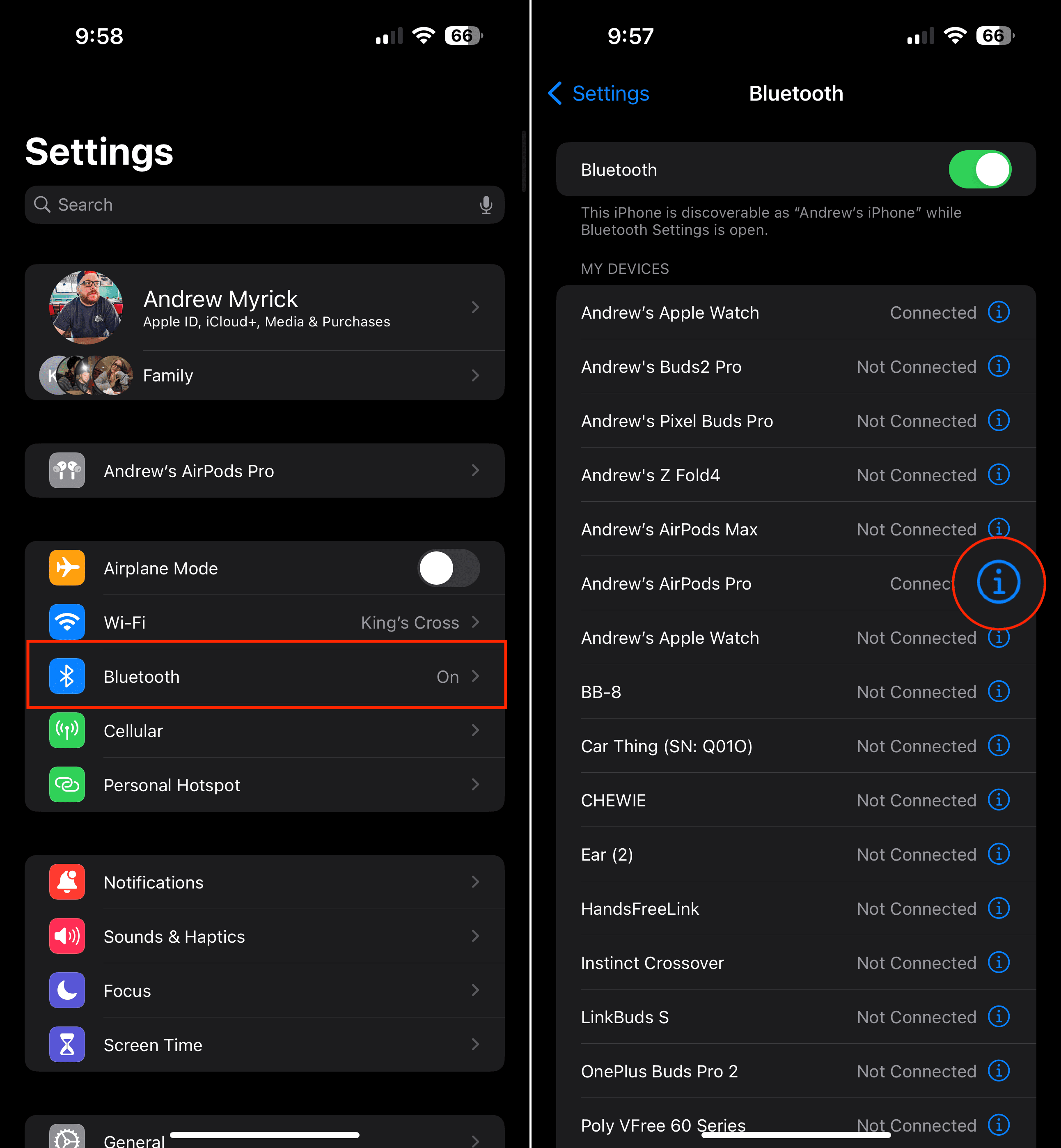Tap the AirPods Pro icon in Settings
The height and width of the screenshot is (1148, 1061).
point(67,471)
